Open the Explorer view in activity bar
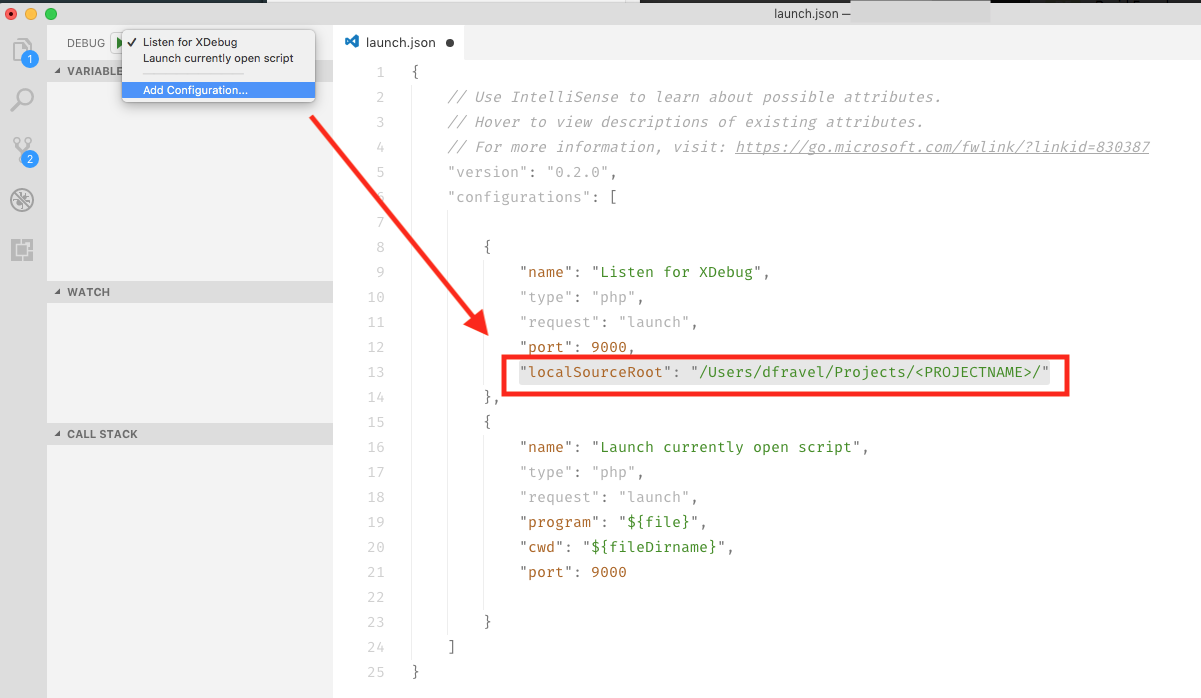The height and width of the screenshot is (698, 1201). point(22,50)
